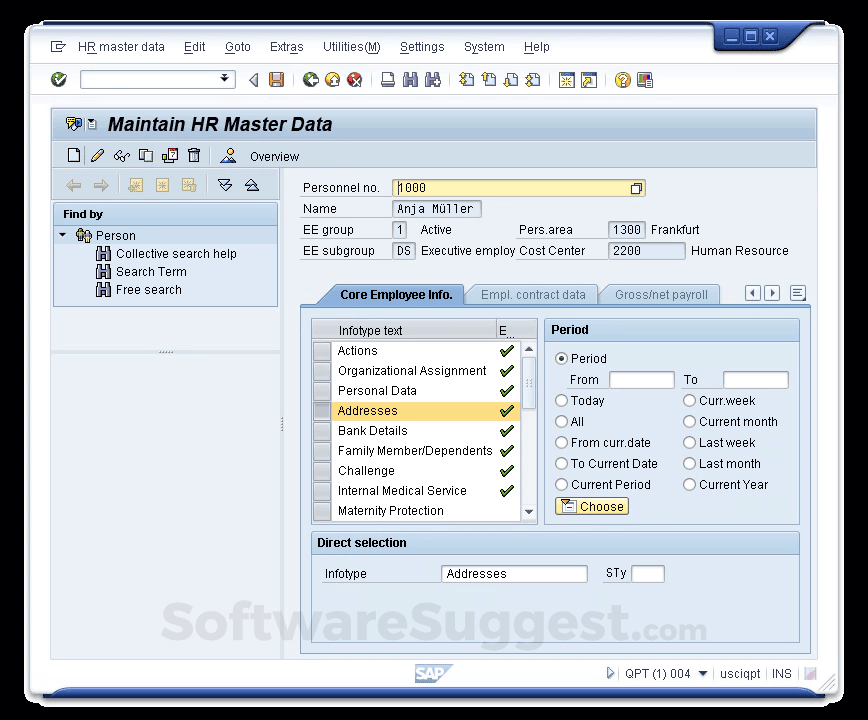Image resolution: width=868 pixels, height=720 pixels.
Task: Click the Print icon in the standard toolbar
Action: (387, 80)
